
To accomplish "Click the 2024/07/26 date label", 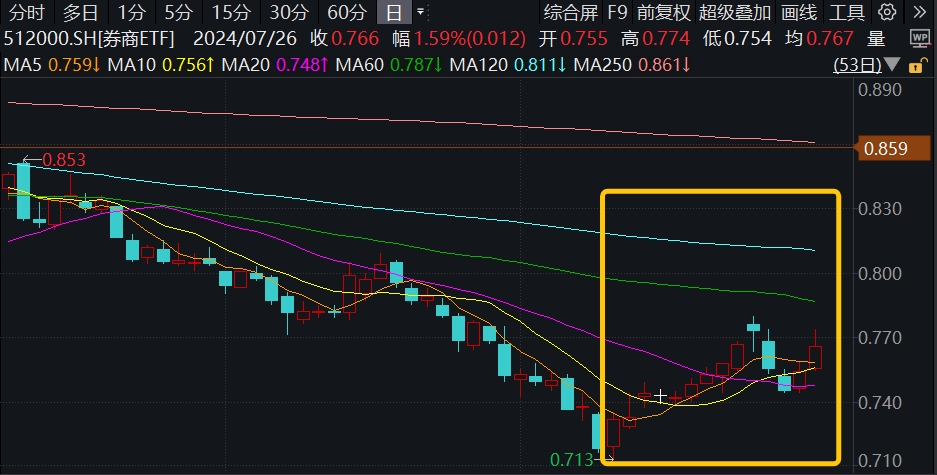I will pyautogui.click(x=245, y=39).
